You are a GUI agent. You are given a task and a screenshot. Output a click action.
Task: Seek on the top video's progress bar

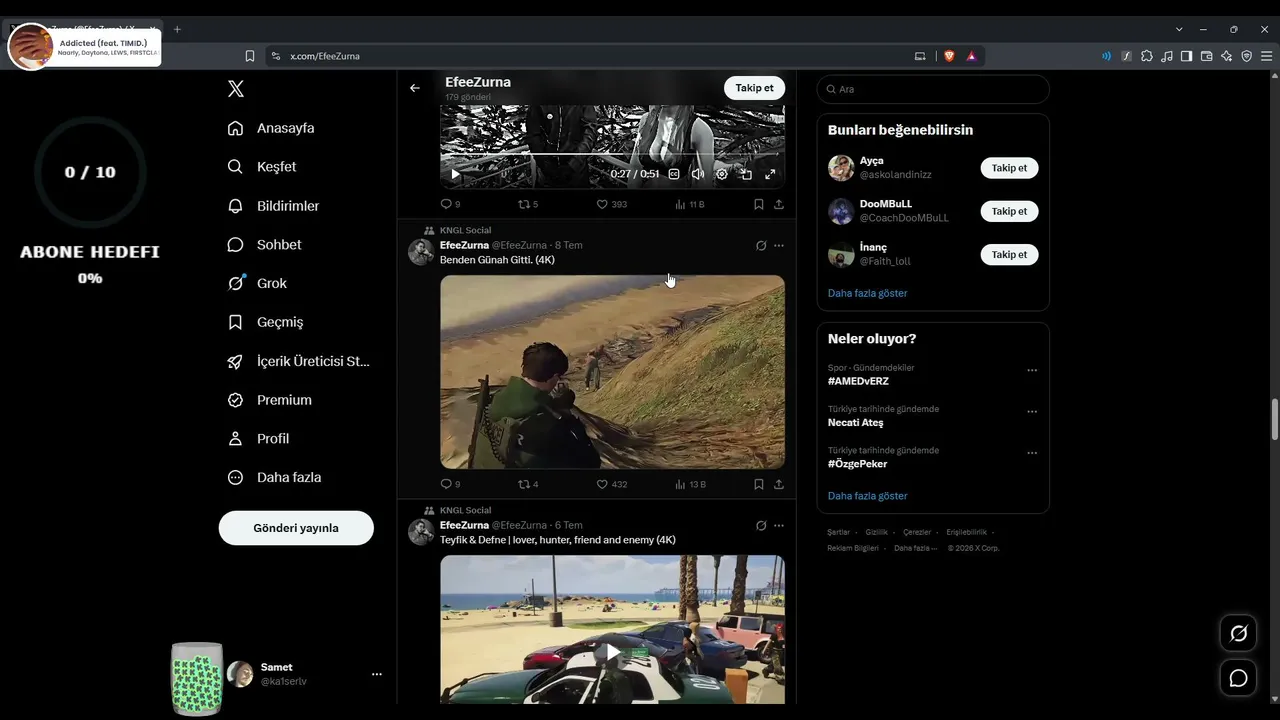612,154
